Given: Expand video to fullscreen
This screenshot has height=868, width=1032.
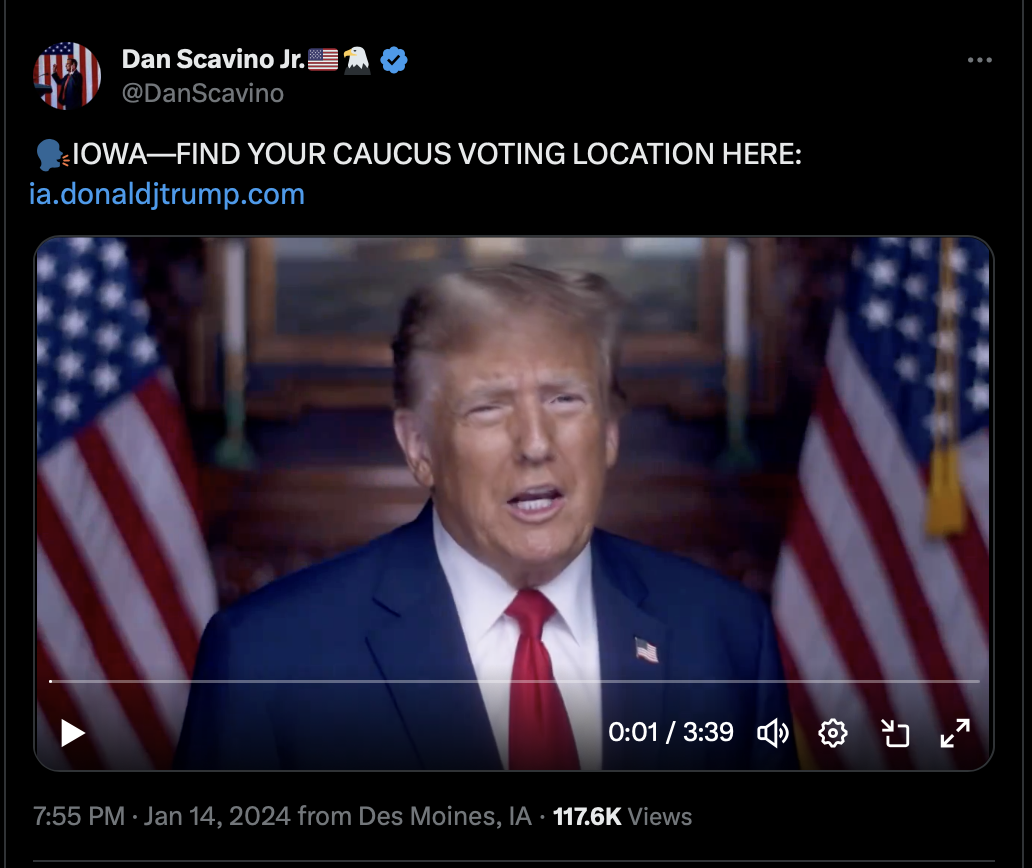Looking at the screenshot, I should click(x=955, y=732).
